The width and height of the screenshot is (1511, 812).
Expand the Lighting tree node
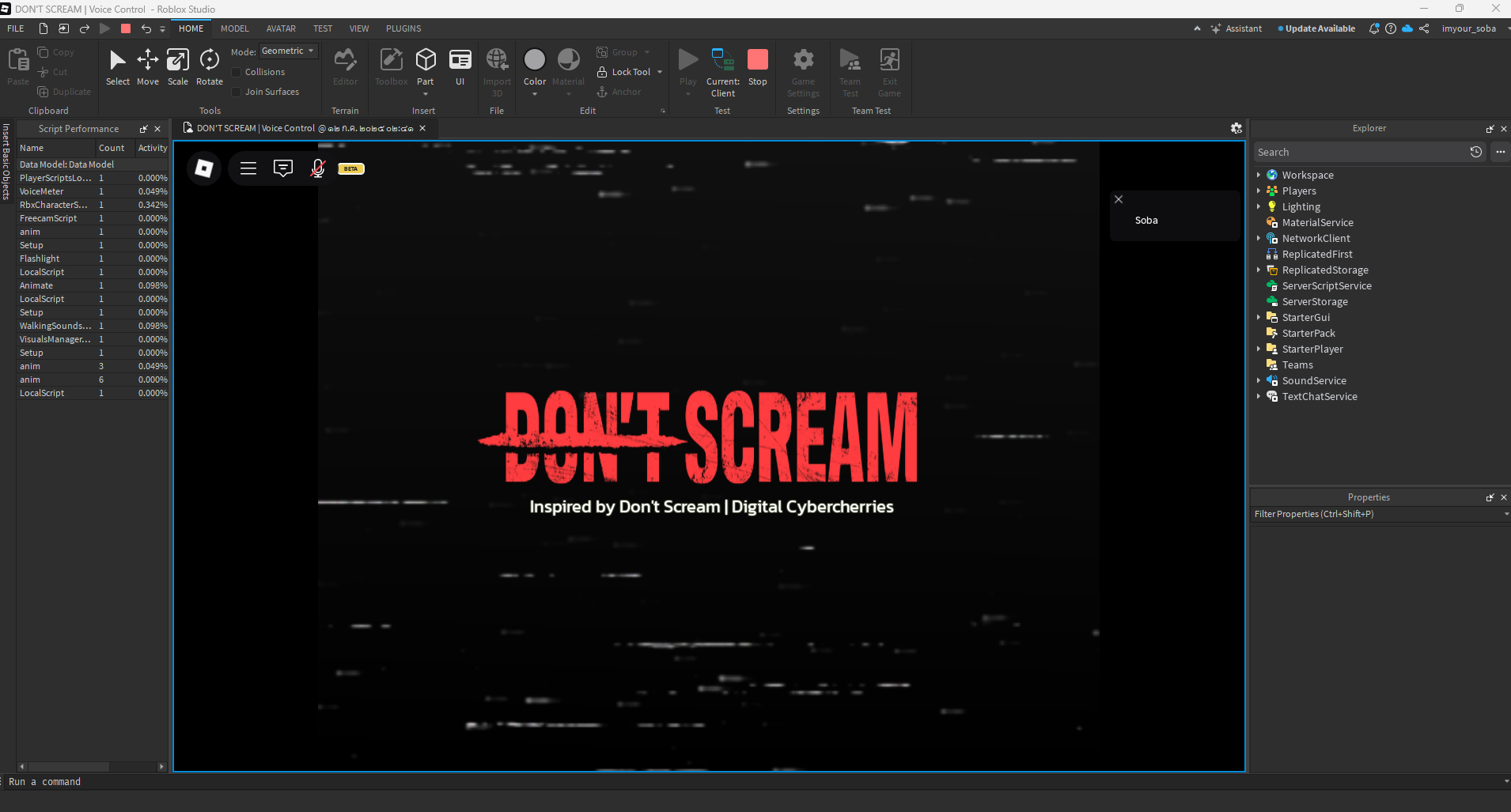(1259, 206)
